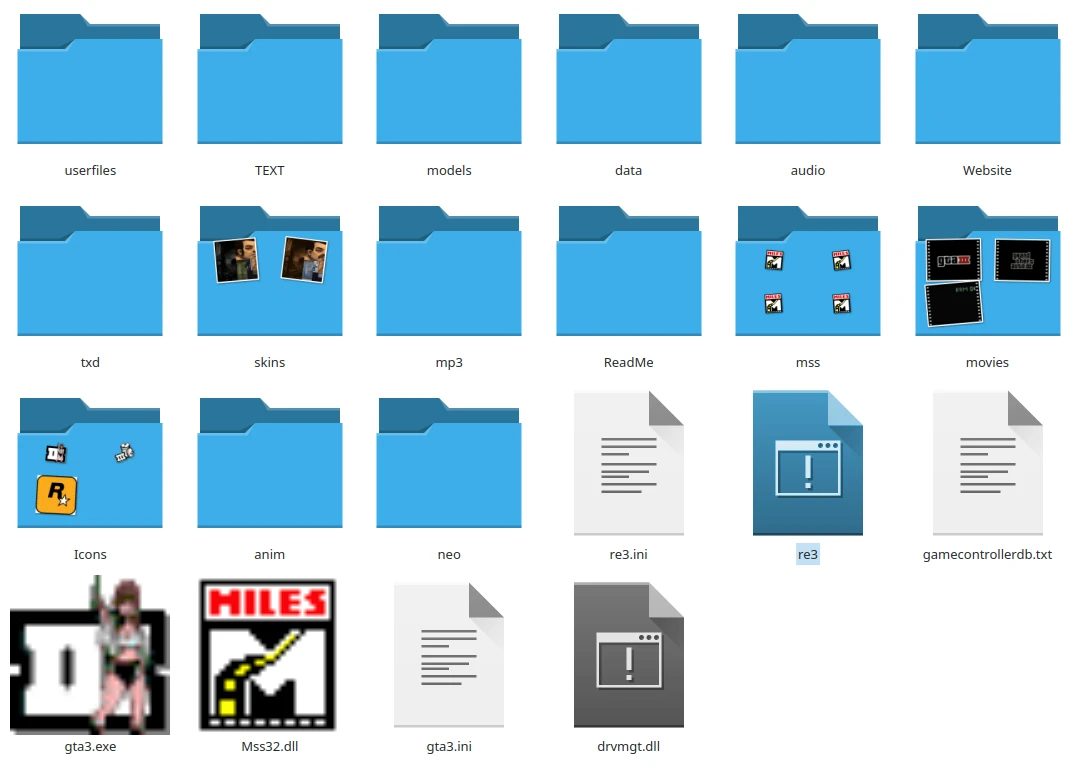
Task: Select the txd folder icon
Action: coord(90,271)
